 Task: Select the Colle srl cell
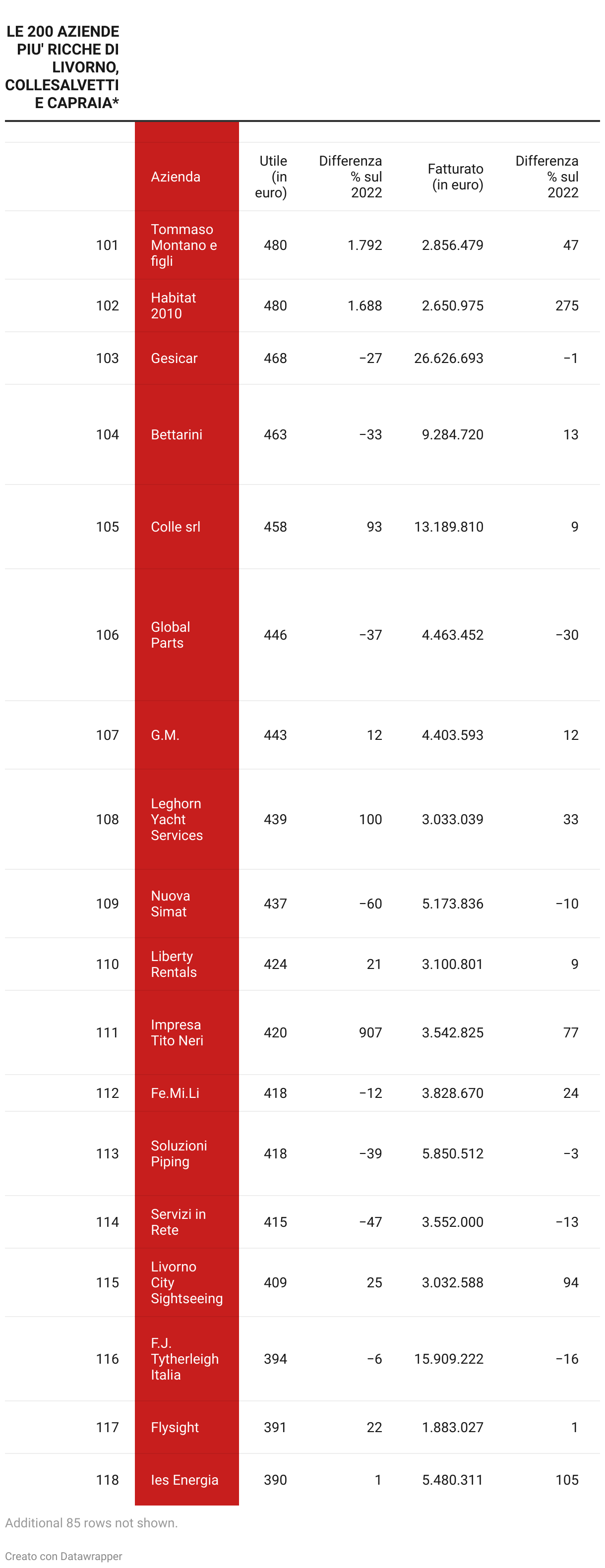coord(187,527)
